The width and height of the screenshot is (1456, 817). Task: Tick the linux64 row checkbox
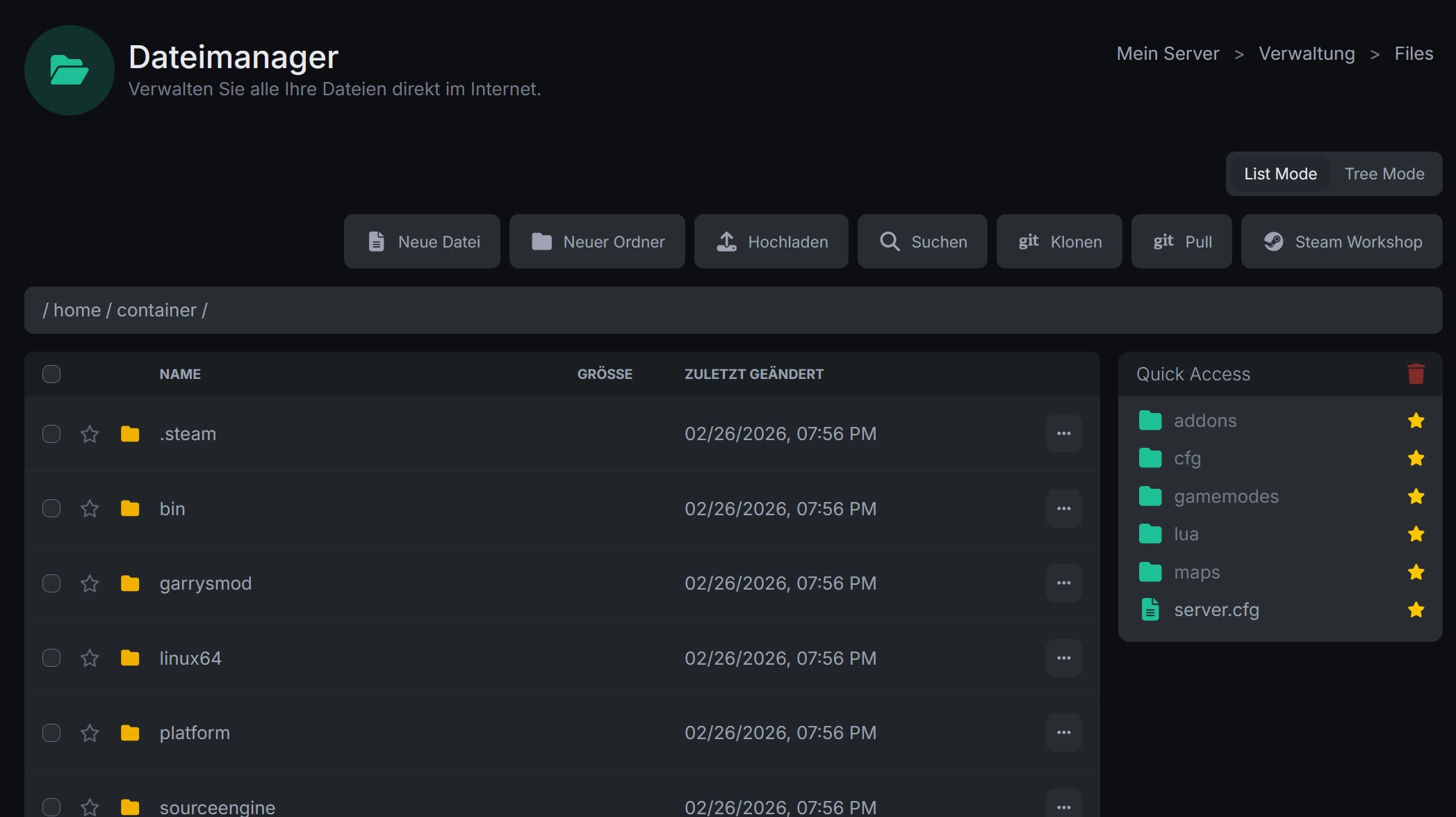point(51,658)
